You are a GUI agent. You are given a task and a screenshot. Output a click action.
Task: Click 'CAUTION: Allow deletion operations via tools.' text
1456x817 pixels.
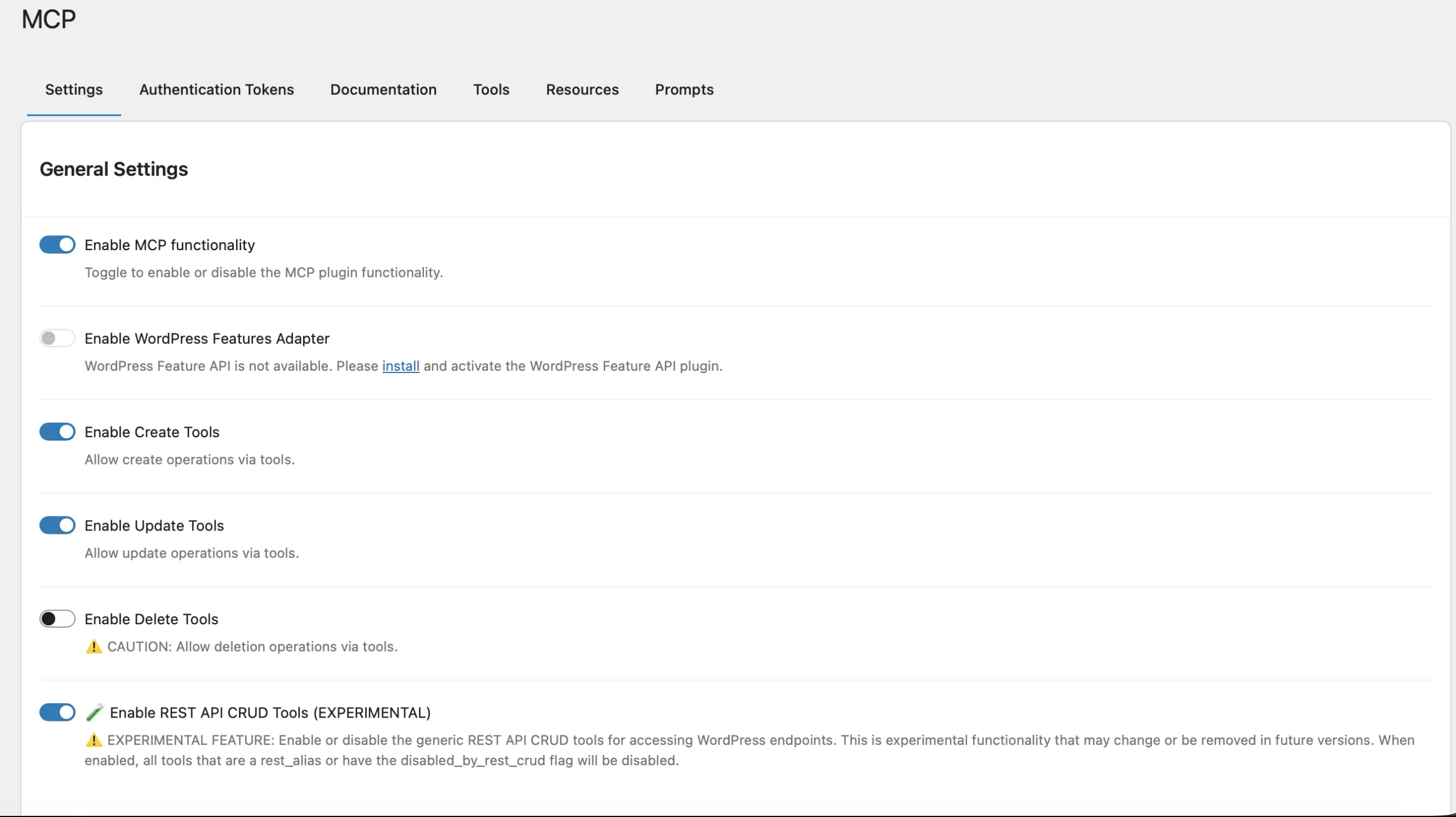click(x=253, y=647)
